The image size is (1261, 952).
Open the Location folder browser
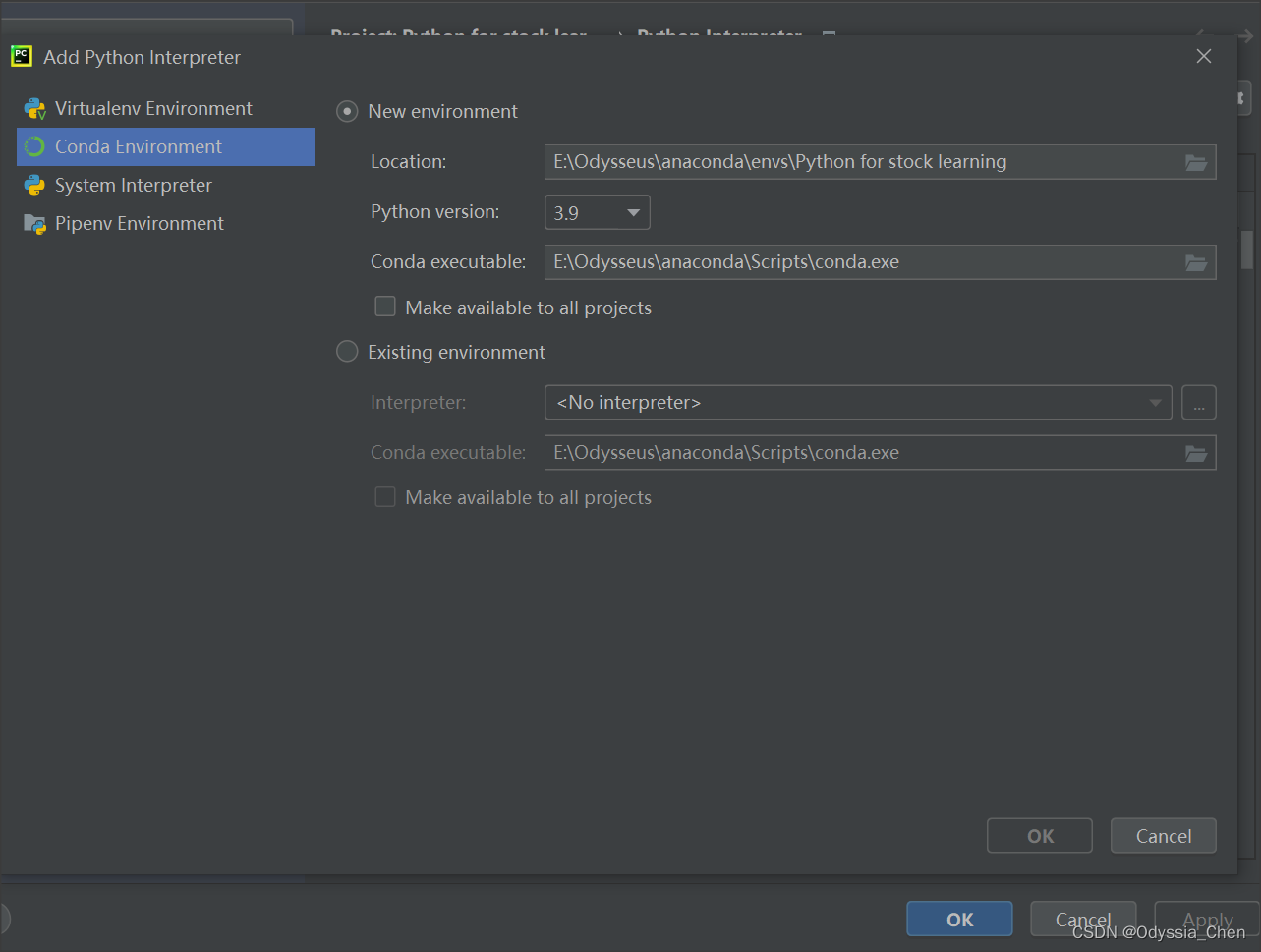[x=1195, y=162]
